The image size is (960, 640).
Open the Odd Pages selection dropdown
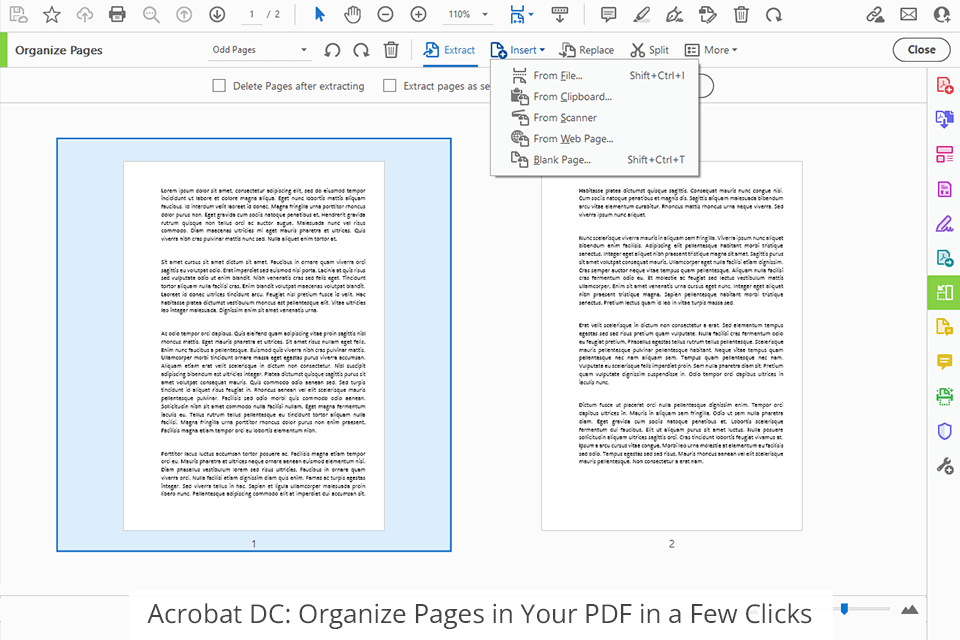[x=260, y=50]
